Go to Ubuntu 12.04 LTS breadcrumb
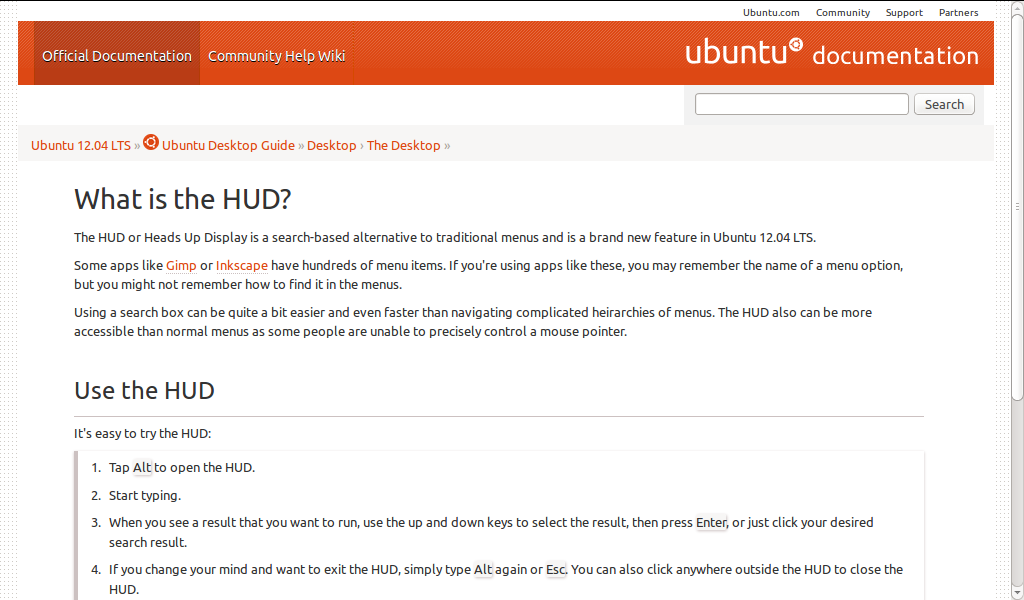Screen dimensions: 1024x600 pyautogui.click(x=81, y=146)
